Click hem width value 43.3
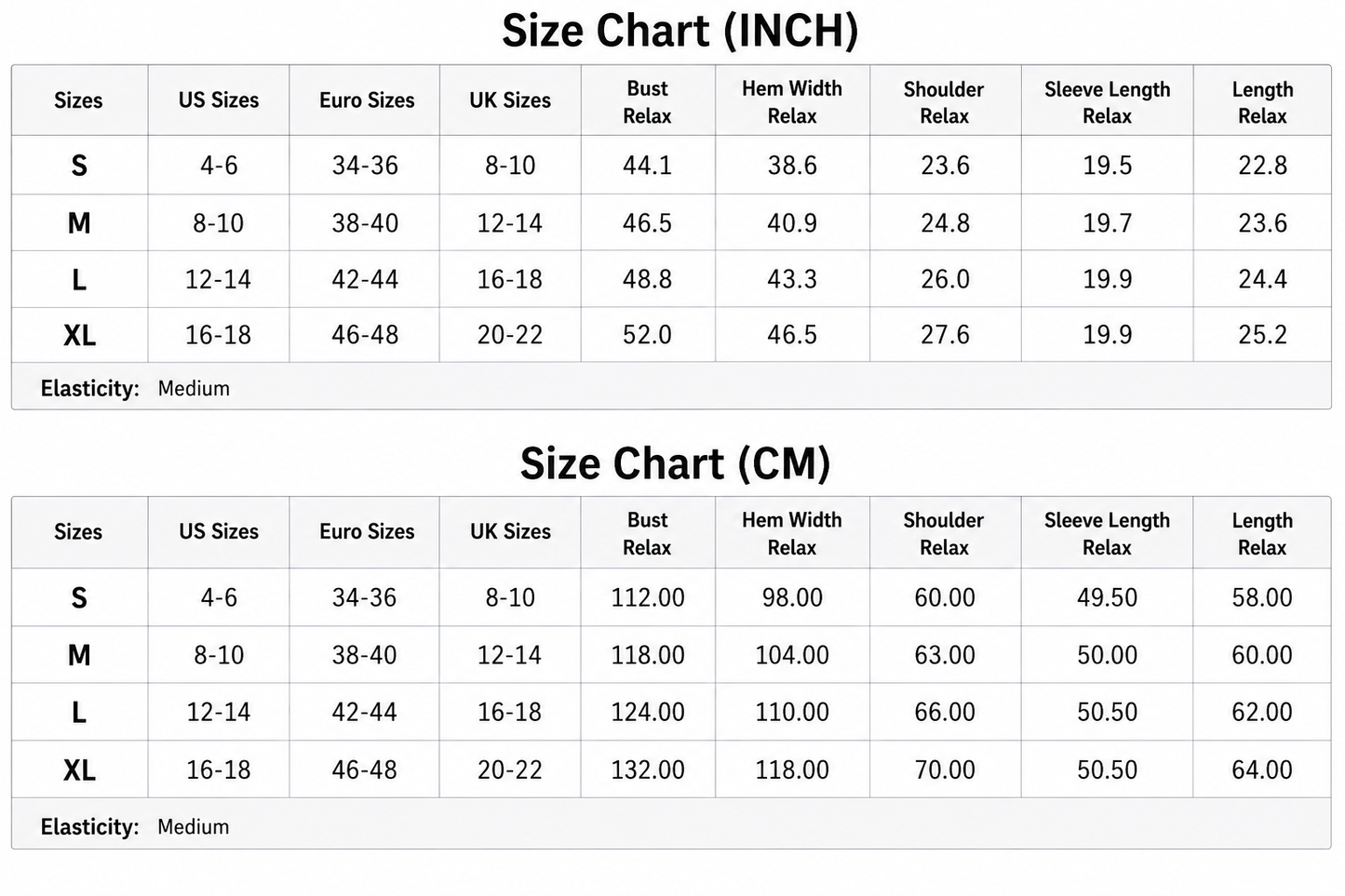1345x896 pixels. [792, 279]
